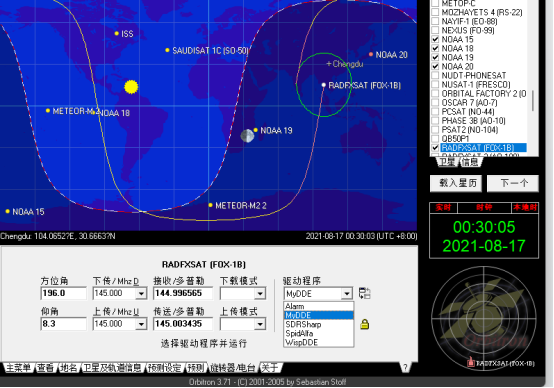Open the 下载模式 download mode dropdown

pos(260,293)
